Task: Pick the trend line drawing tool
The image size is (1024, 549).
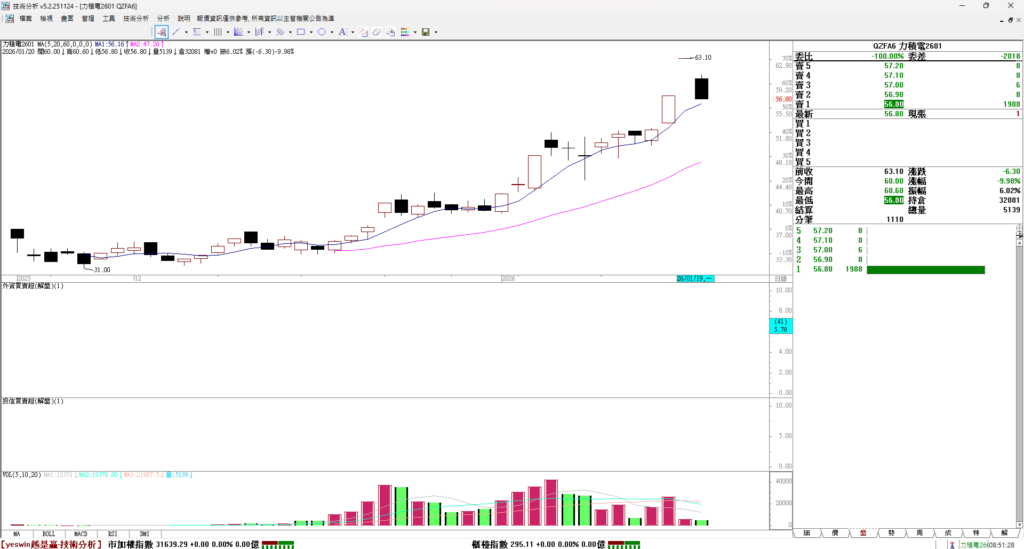Action: 176,32
